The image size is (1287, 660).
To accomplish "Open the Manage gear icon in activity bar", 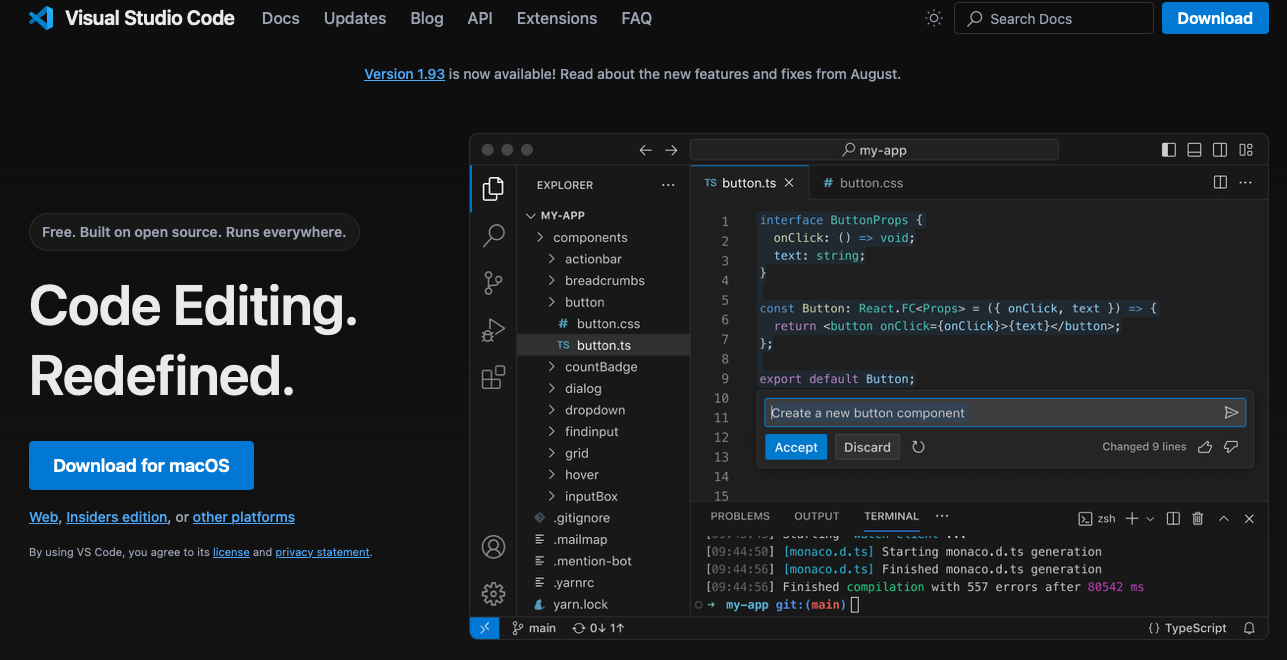I will tap(493, 594).
